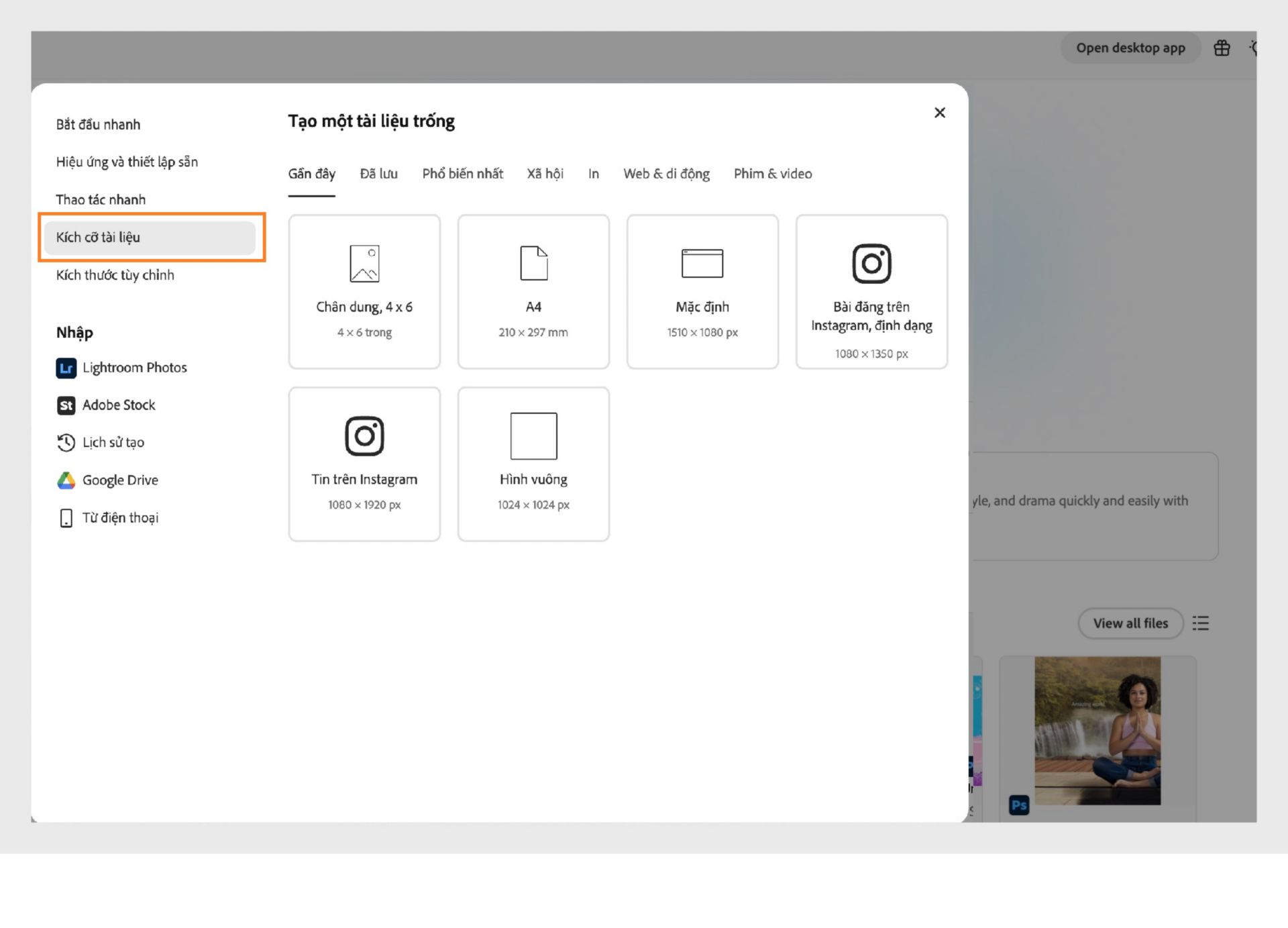Import from Google Drive
Image resolution: width=1288 pixels, height=928 pixels.
(107, 480)
